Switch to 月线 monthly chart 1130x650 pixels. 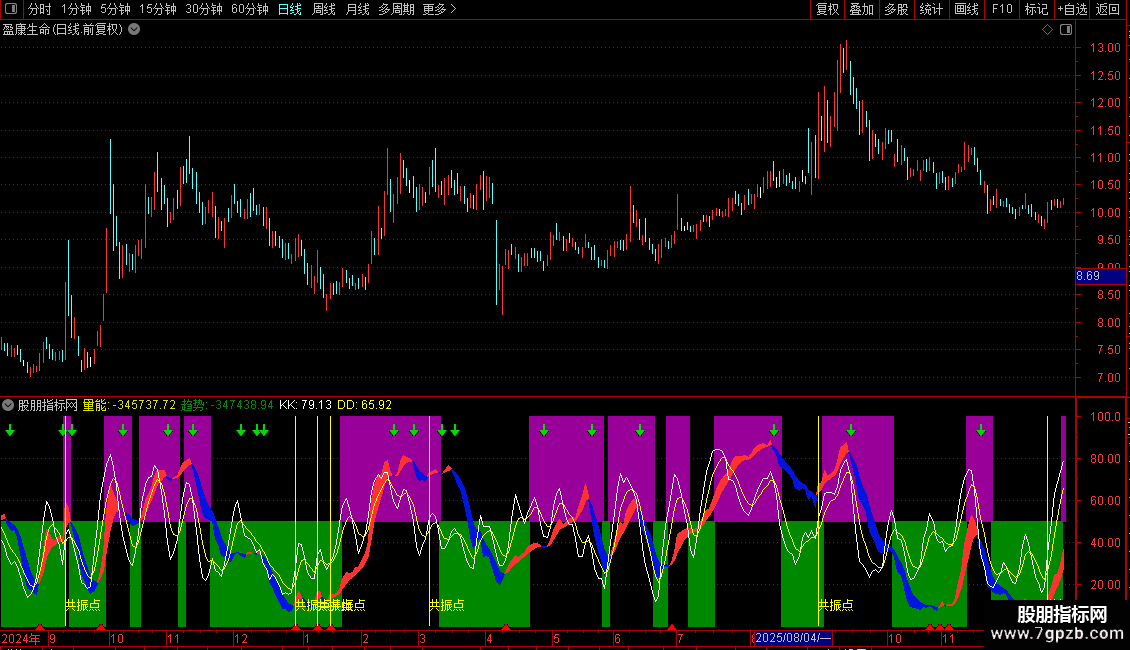coord(357,9)
